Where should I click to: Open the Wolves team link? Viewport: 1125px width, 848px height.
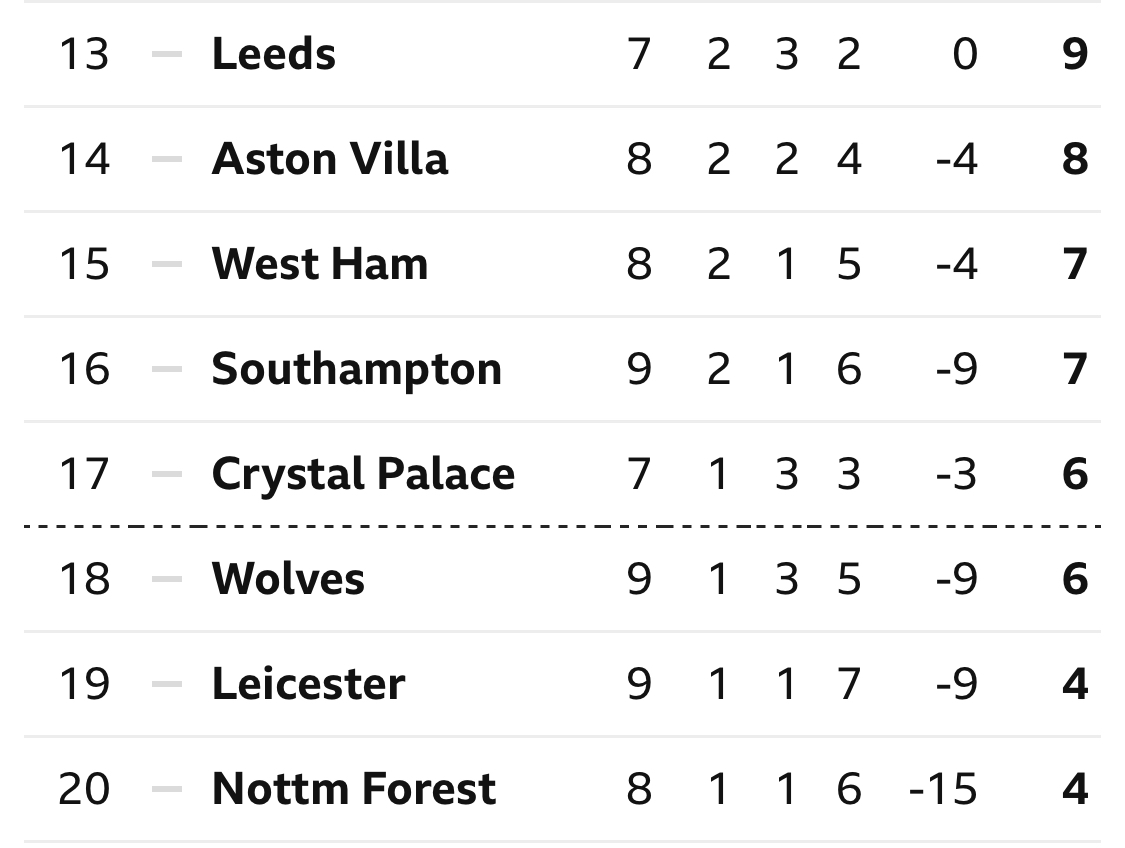tap(288, 579)
